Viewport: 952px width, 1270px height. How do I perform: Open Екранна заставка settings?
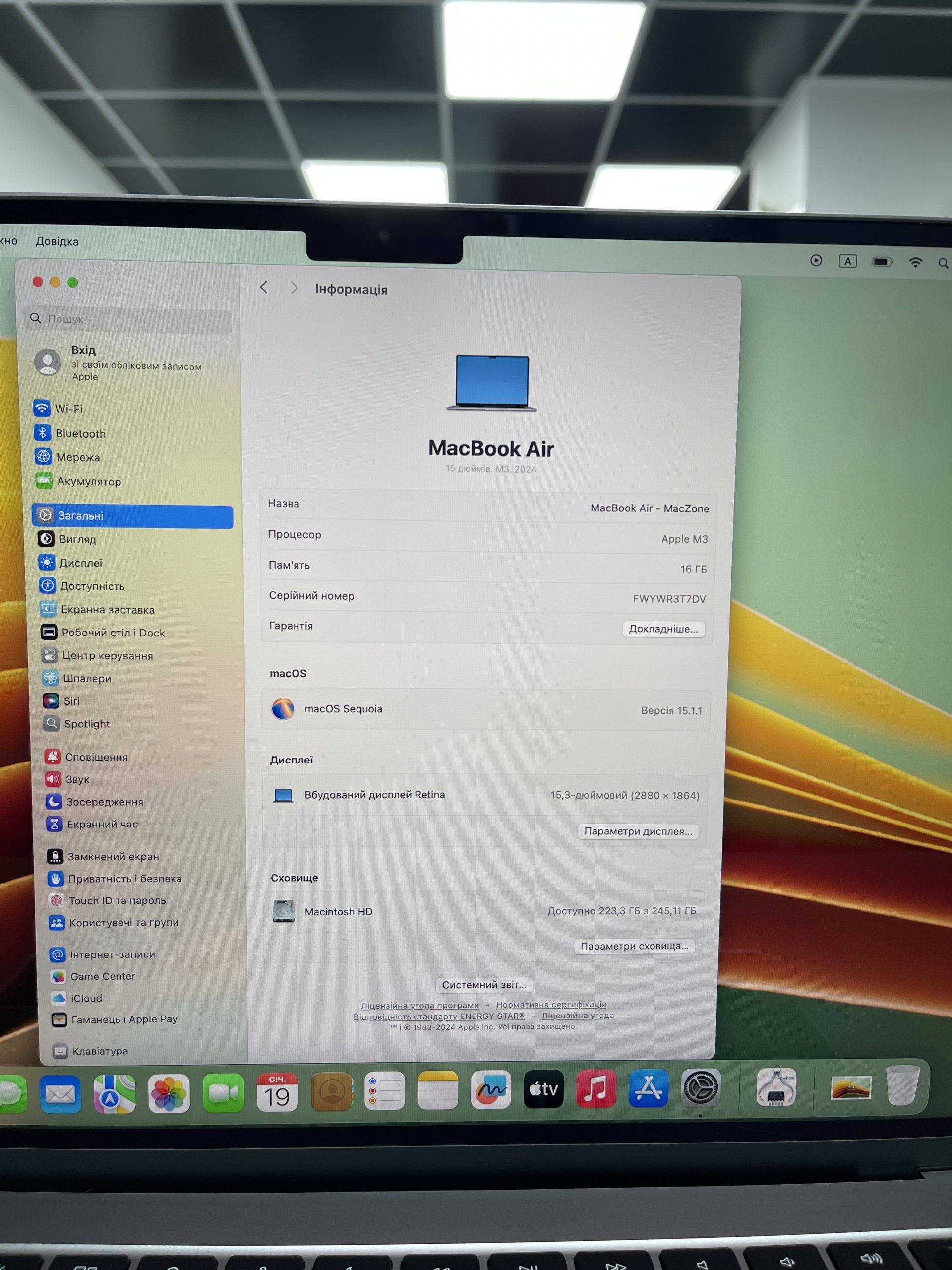pos(98,609)
